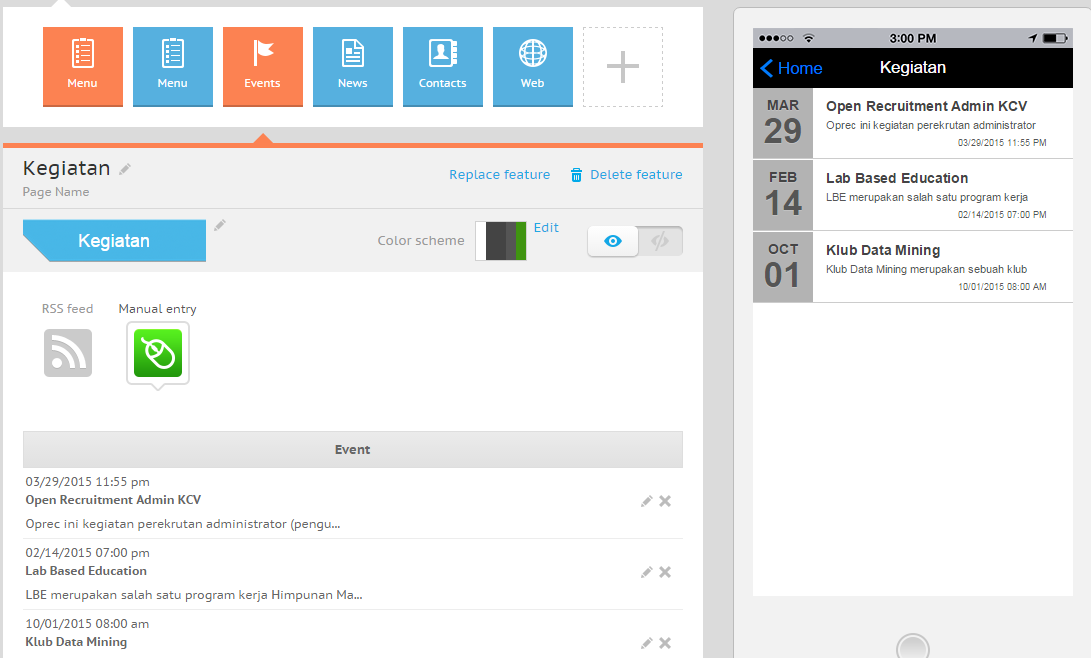
Task: Click the Kegiatan blue banner title
Action: 114,241
